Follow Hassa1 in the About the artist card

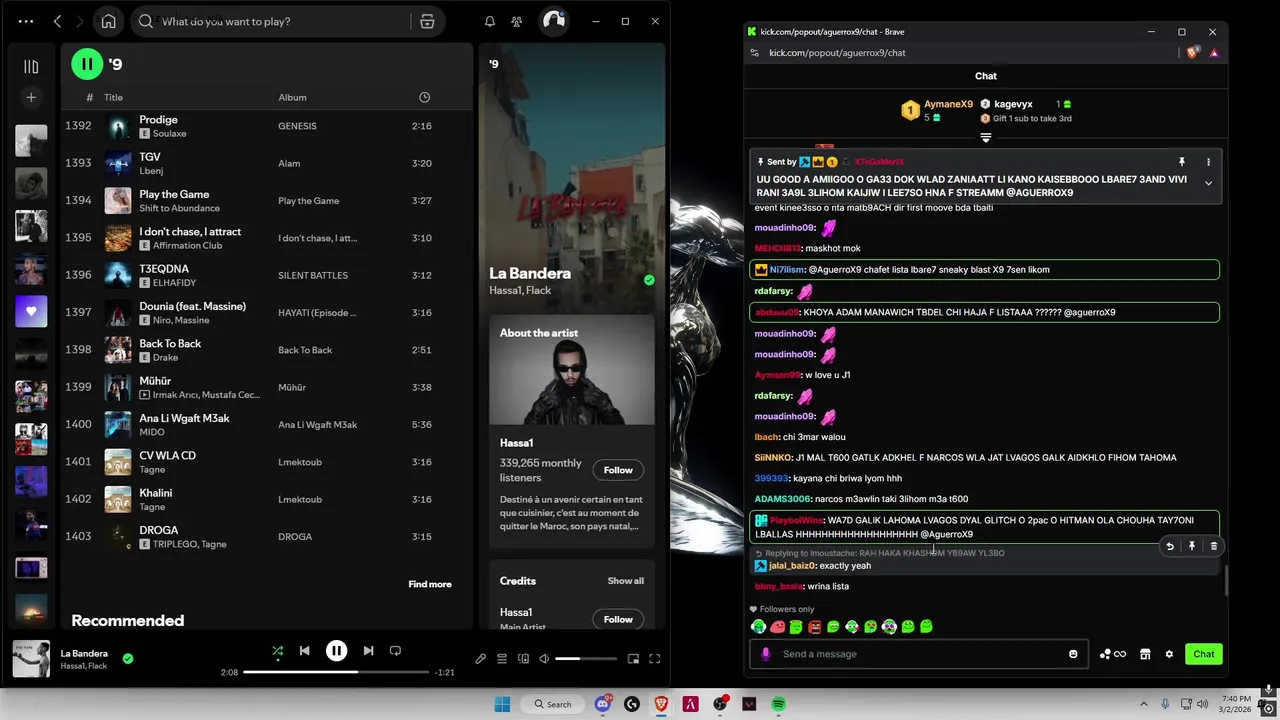tap(618, 470)
